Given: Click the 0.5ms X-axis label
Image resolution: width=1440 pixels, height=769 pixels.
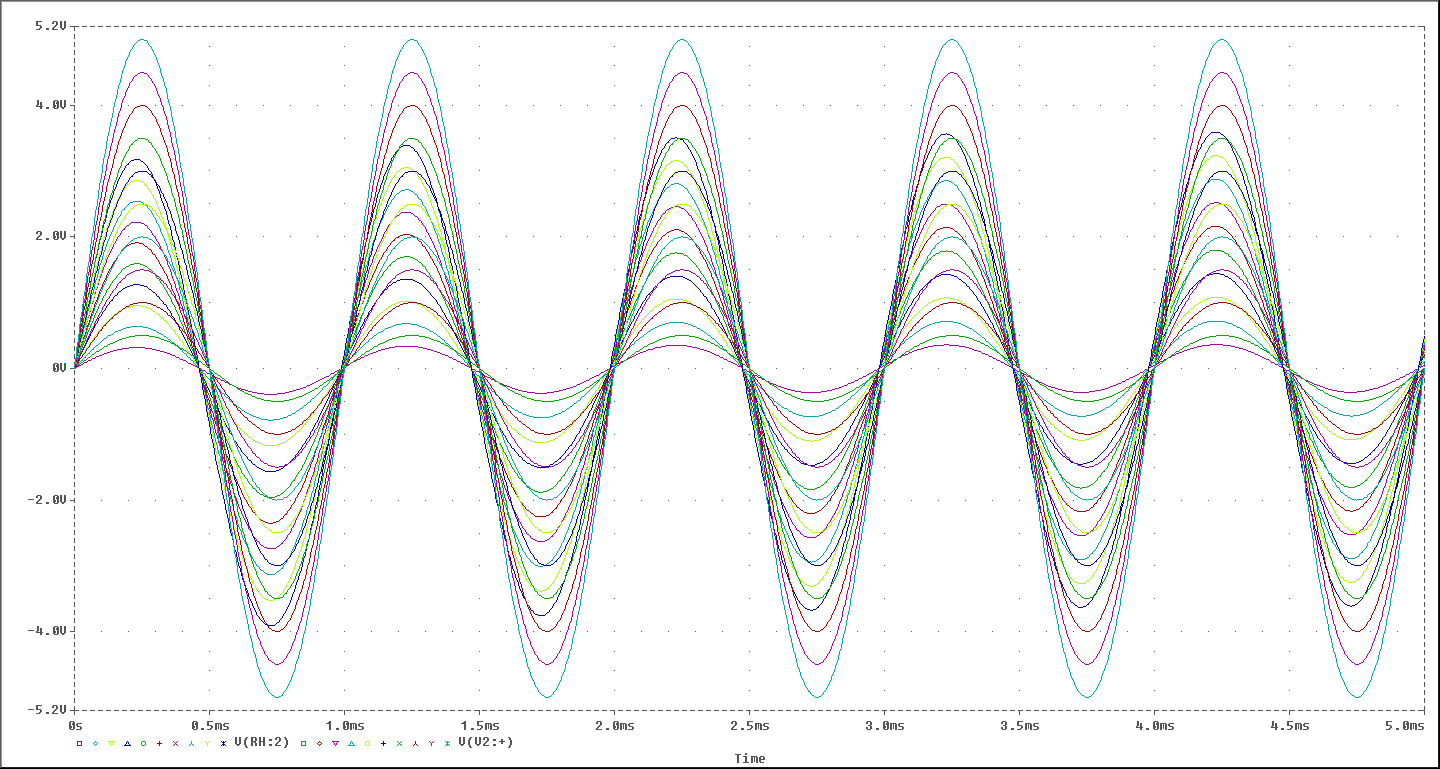Looking at the screenshot, I should (x=209, y=724).
